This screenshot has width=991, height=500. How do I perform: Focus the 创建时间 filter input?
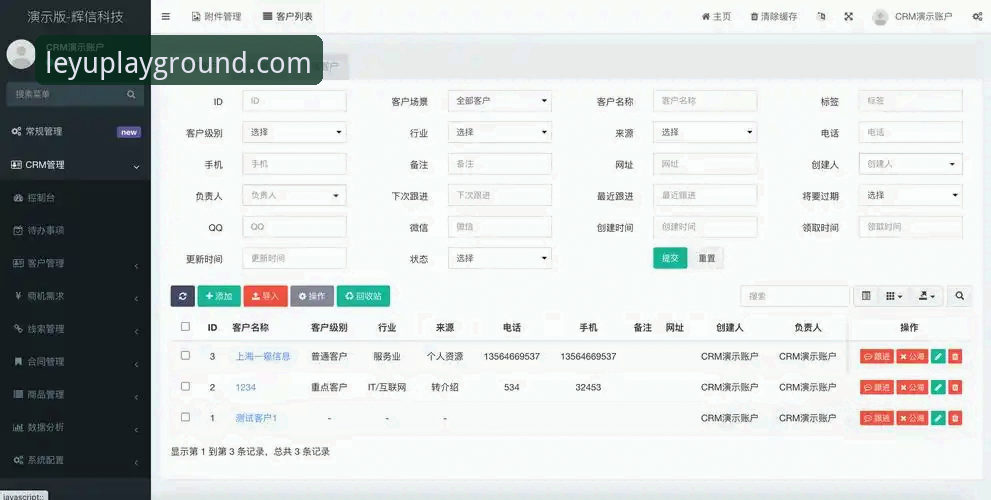[x=705, y=227]
